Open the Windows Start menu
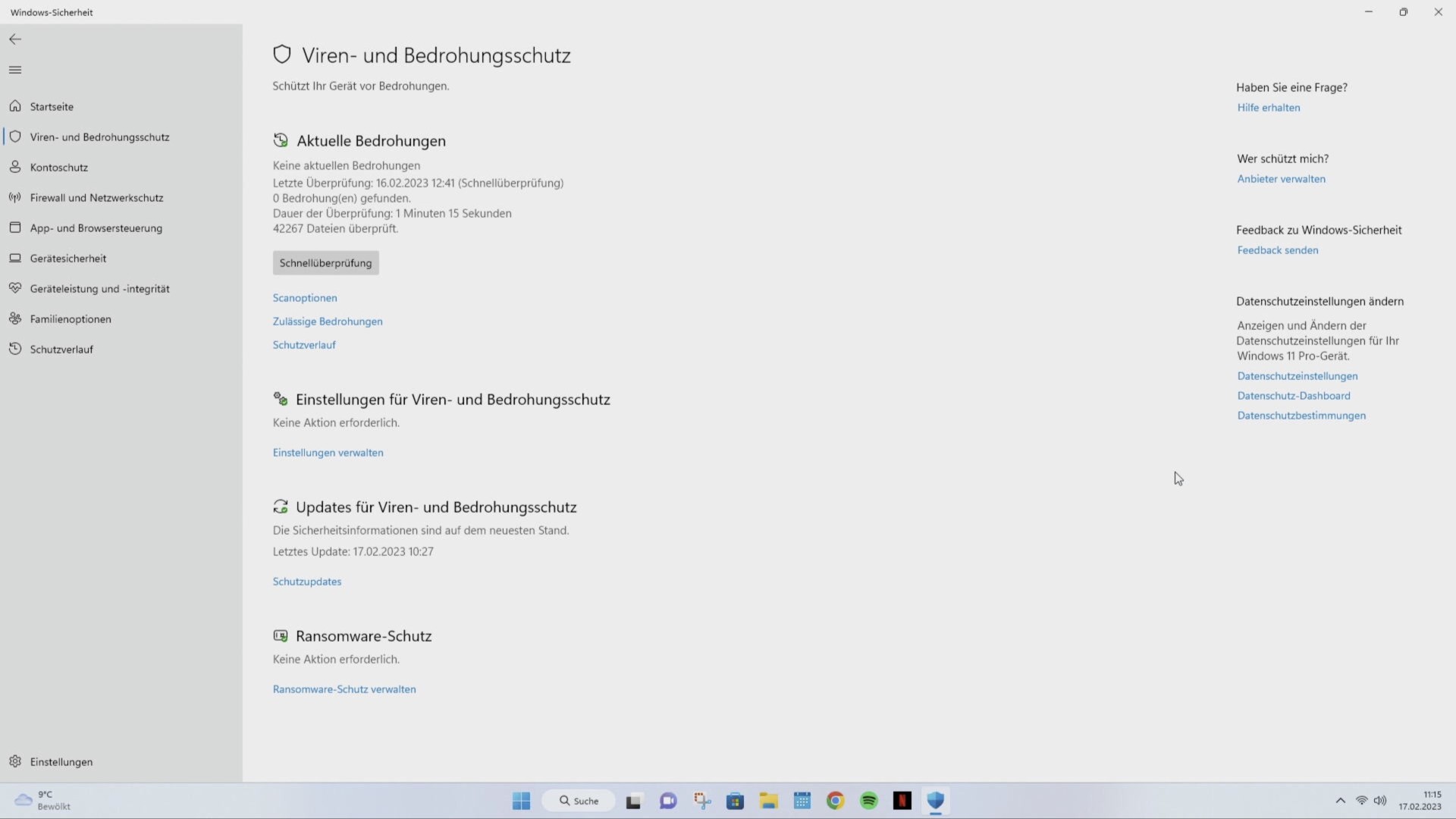Screen dimensions: 1456x819 [x=521, y=801]
